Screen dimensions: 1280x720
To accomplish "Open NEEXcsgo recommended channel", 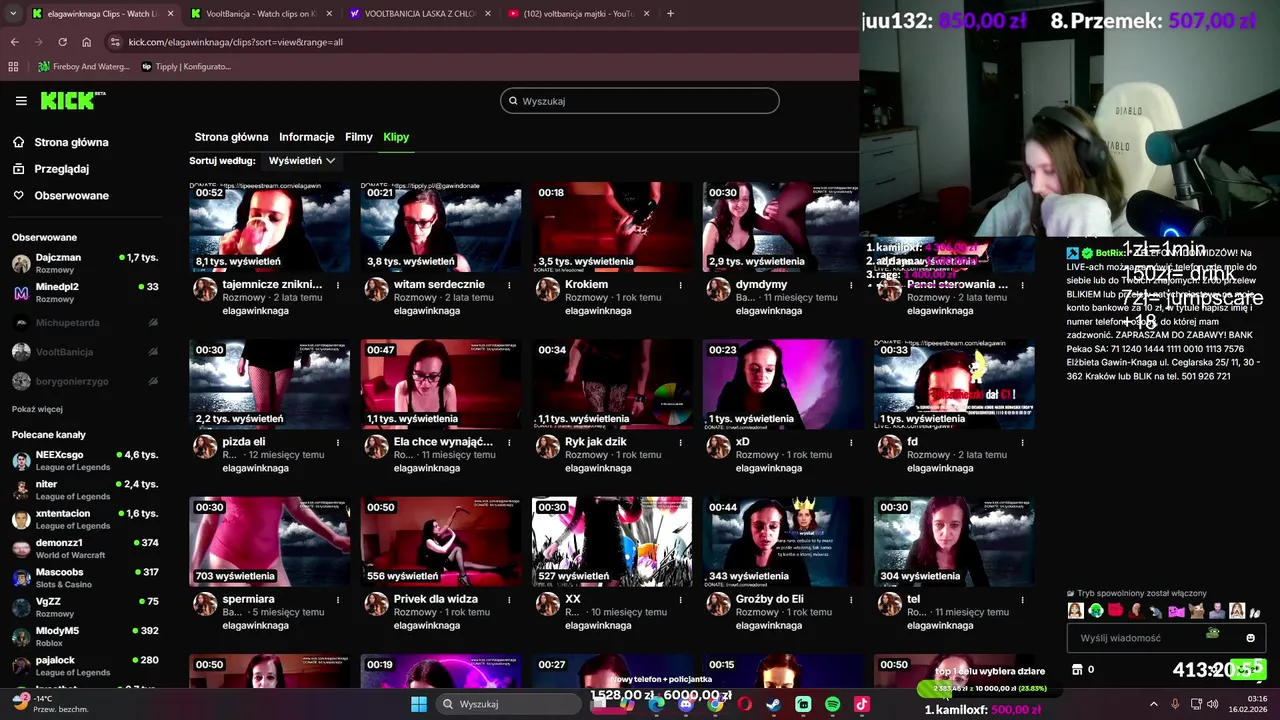I will coord(85,461).
